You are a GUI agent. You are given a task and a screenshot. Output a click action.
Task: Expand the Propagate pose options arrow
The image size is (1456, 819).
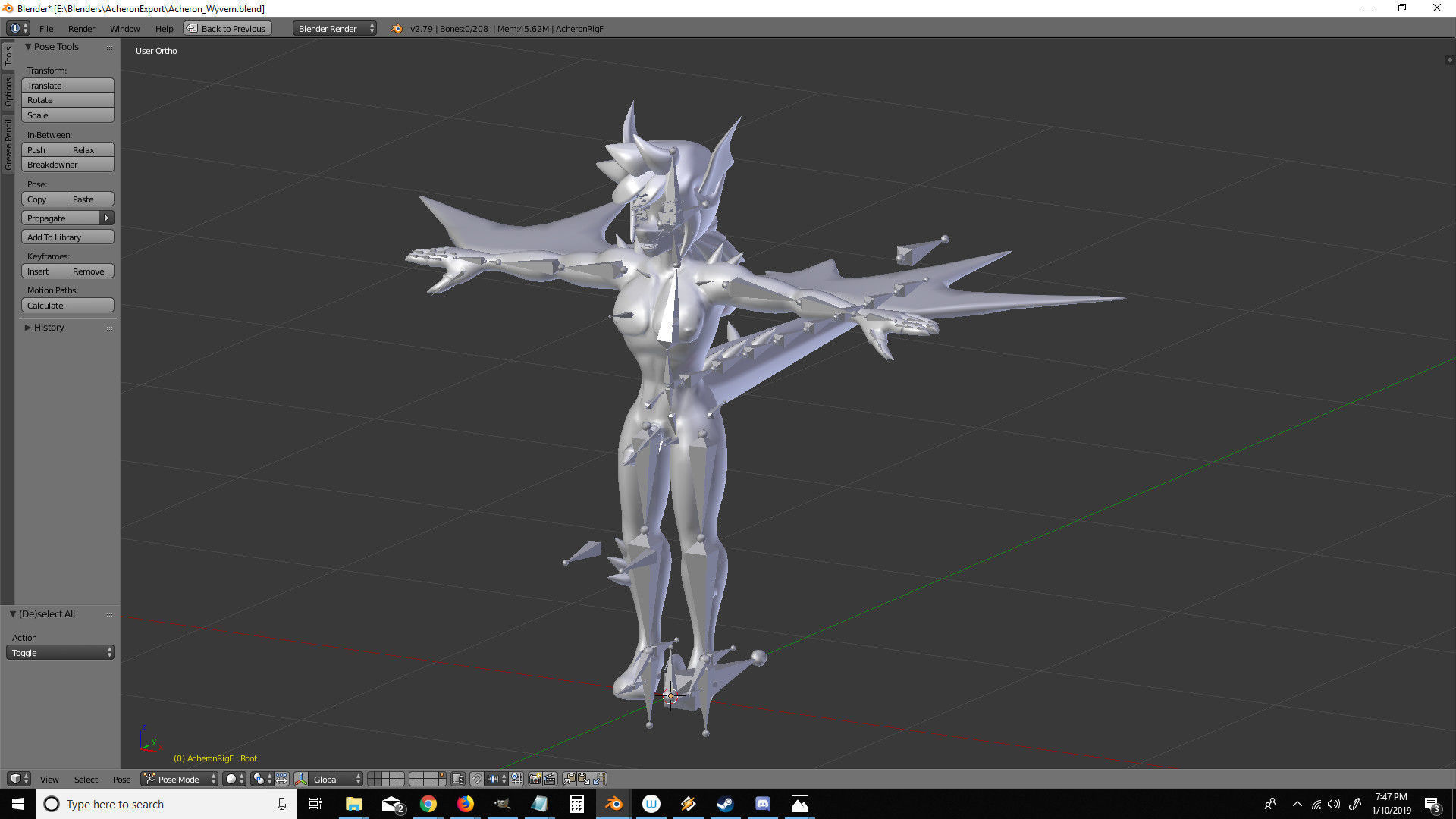[106, 218]
